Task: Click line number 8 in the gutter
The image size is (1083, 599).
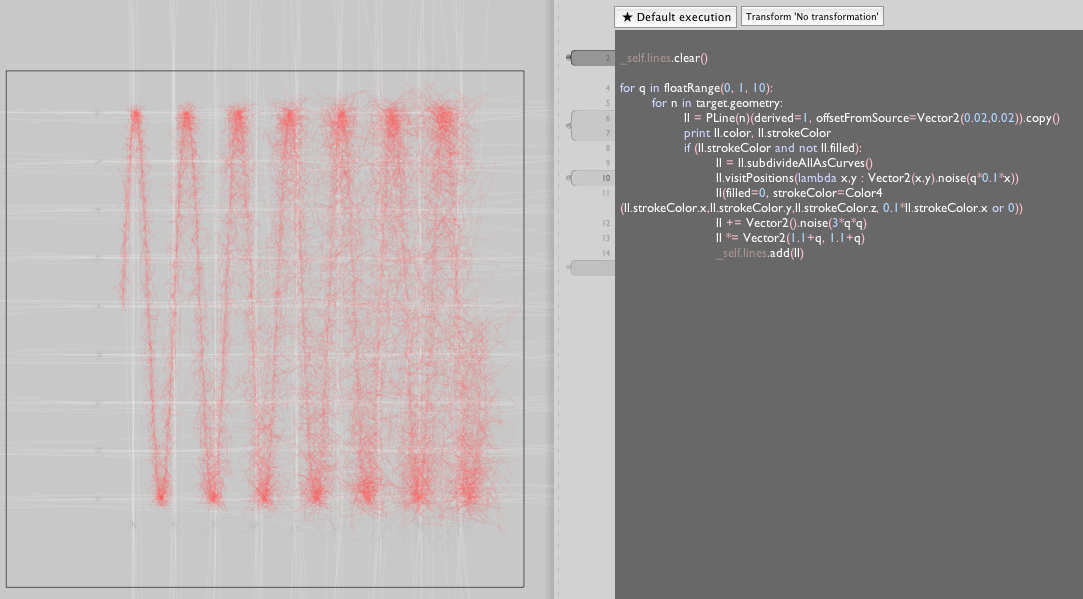Action: [x=607, y=148]
